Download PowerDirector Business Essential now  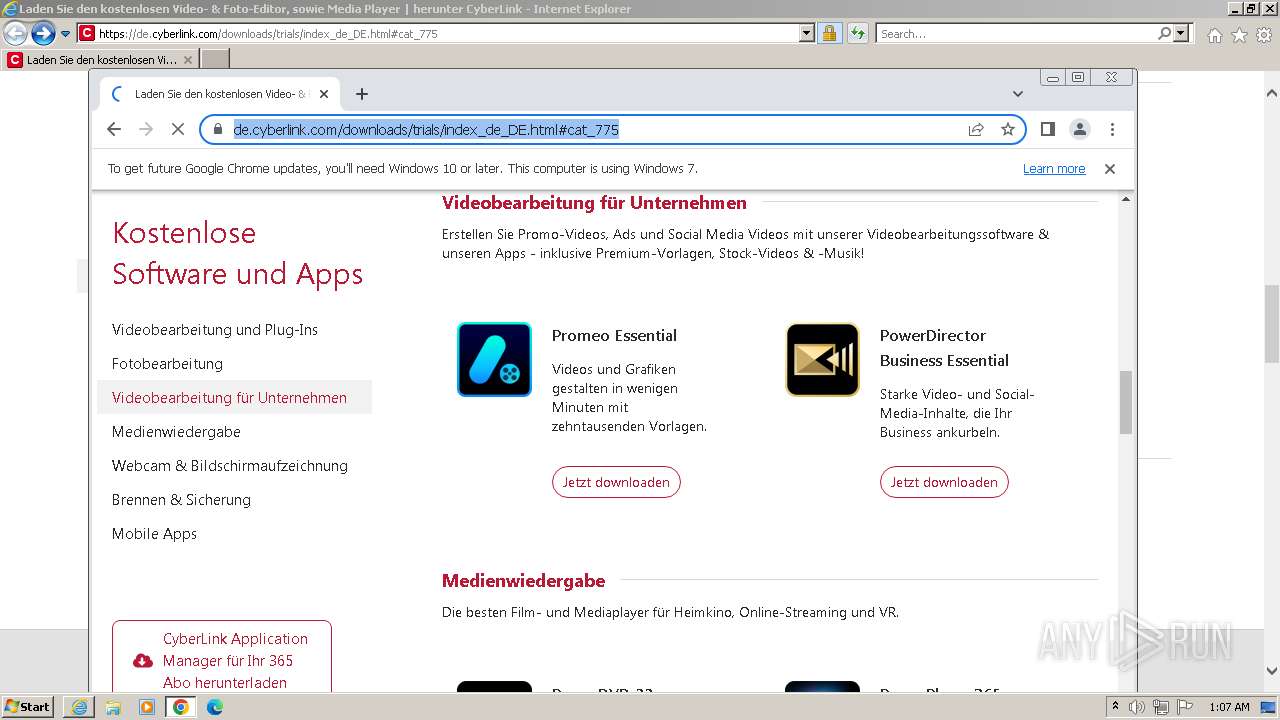pyautogui.click(x=944, y=482)
